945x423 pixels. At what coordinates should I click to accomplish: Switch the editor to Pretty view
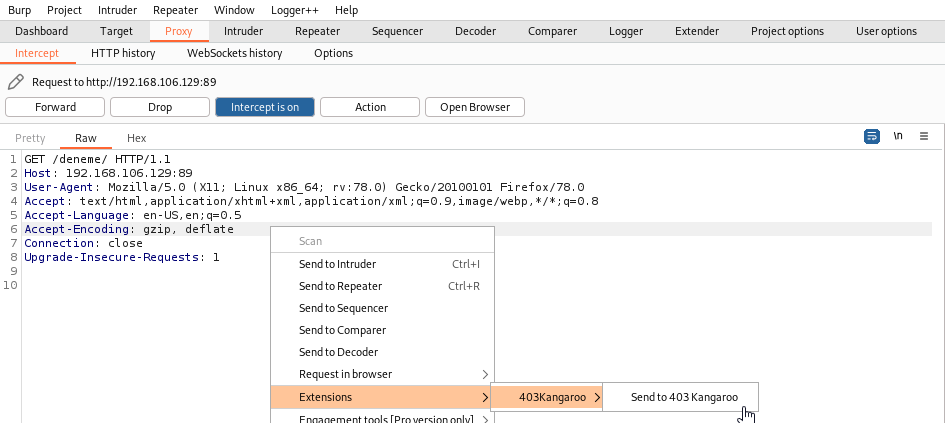[30, 138]
